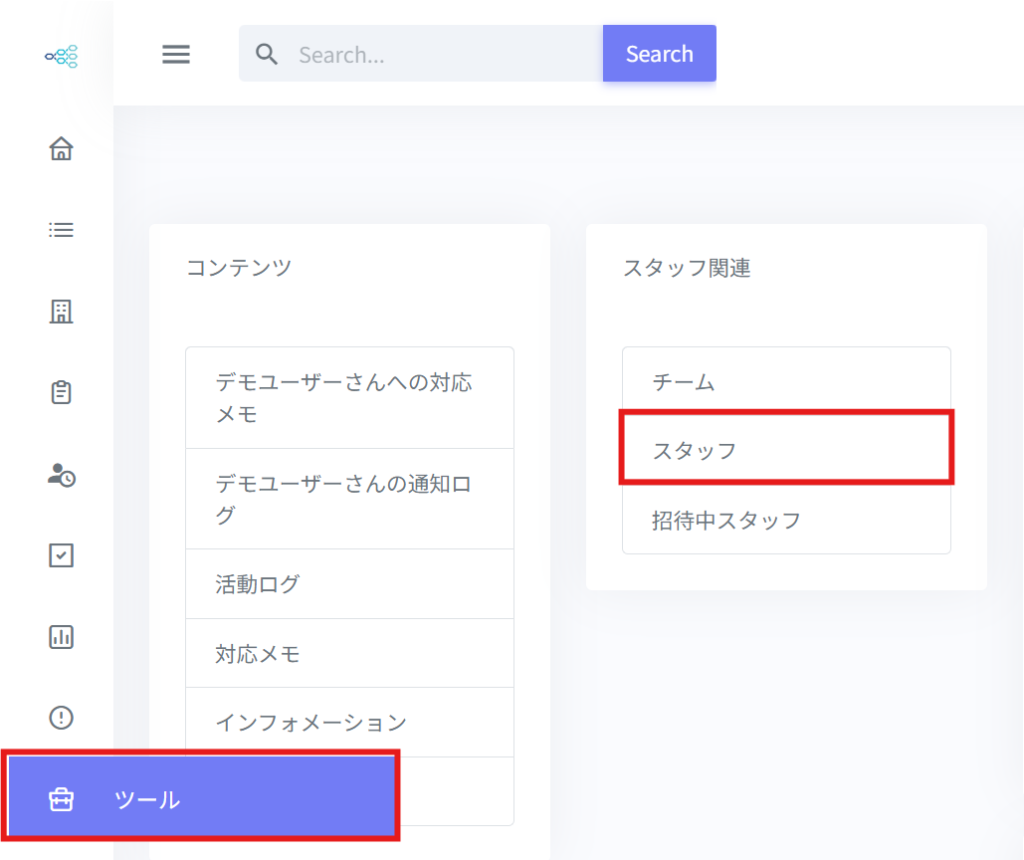Click the exclamation alert icon in sidebar
This screenshot has height=860, width=1024.
(61, 717)
